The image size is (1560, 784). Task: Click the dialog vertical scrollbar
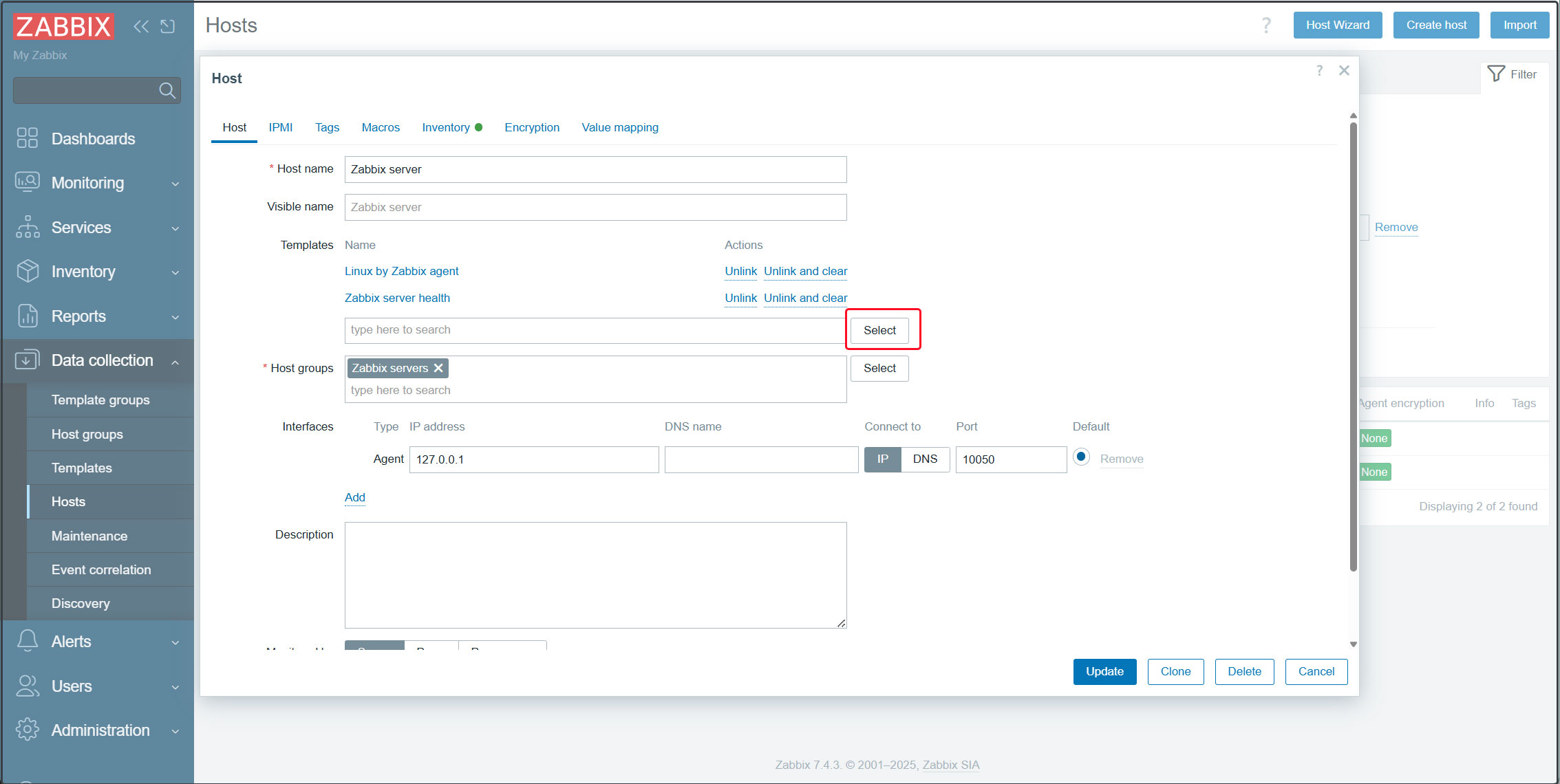1353,344
